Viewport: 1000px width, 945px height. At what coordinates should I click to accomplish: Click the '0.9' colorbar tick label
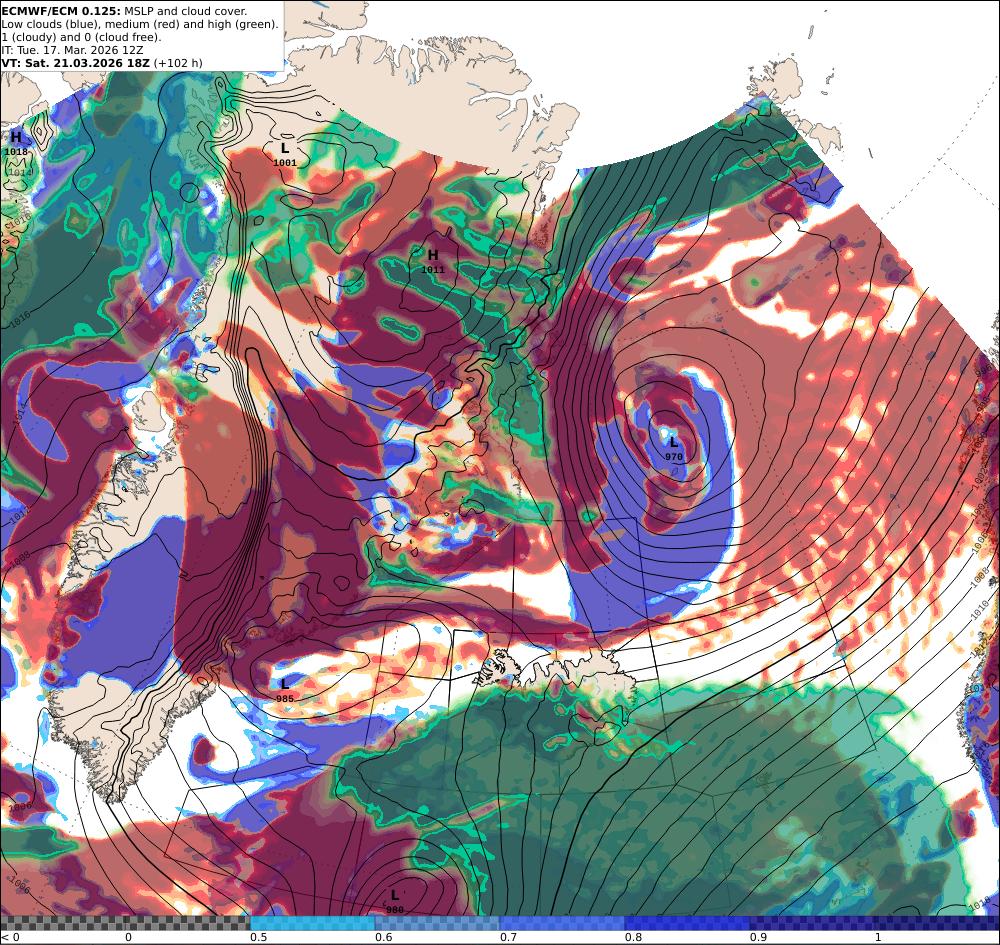click(758, 937)
